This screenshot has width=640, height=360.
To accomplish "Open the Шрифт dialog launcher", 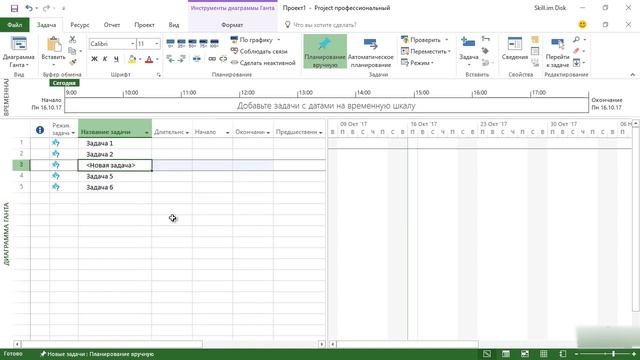I will [x=158, y=75].
